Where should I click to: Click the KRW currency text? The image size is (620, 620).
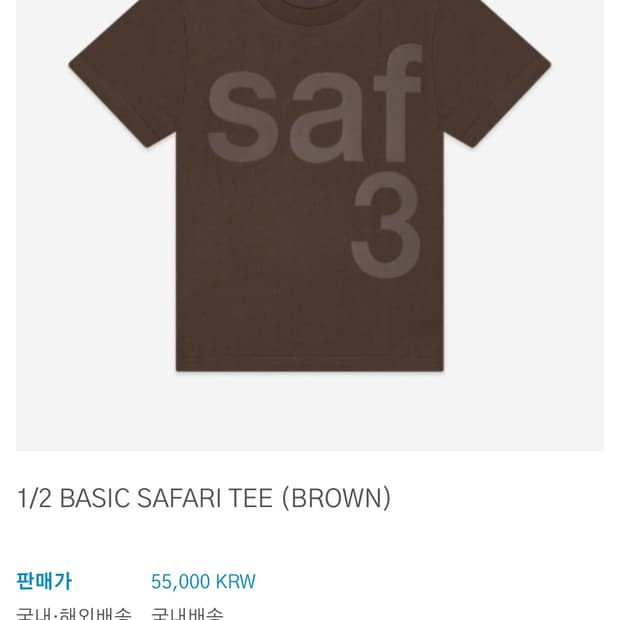point(236,582)
